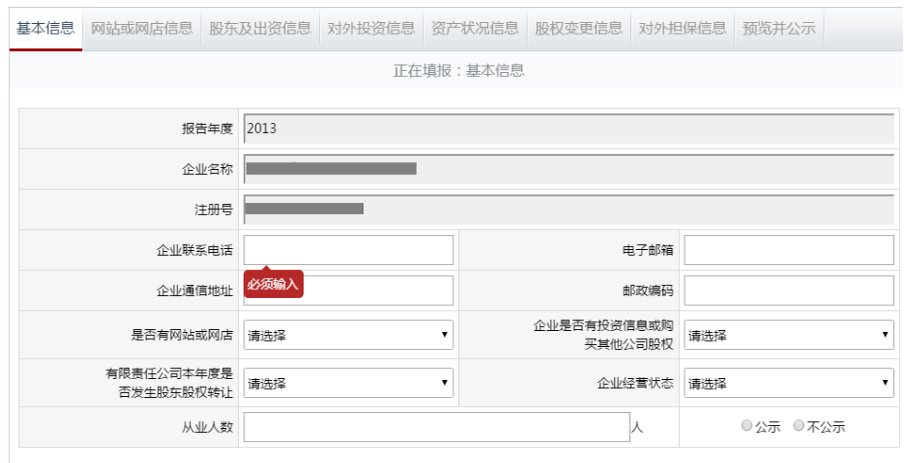
Task: Open the 预览并公示 tab
Action: pyautogui.click(x=779, y=28)
